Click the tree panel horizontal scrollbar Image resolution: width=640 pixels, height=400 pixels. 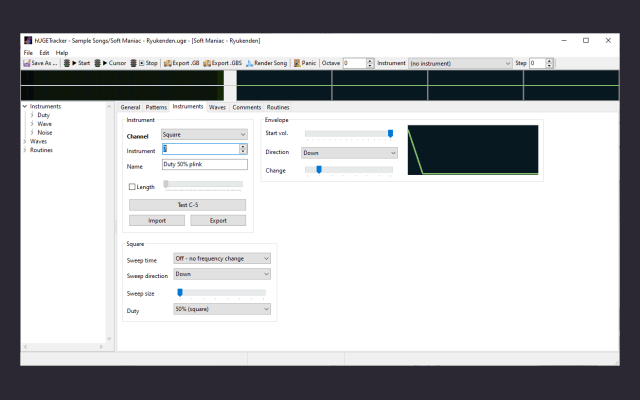(63, 347)
